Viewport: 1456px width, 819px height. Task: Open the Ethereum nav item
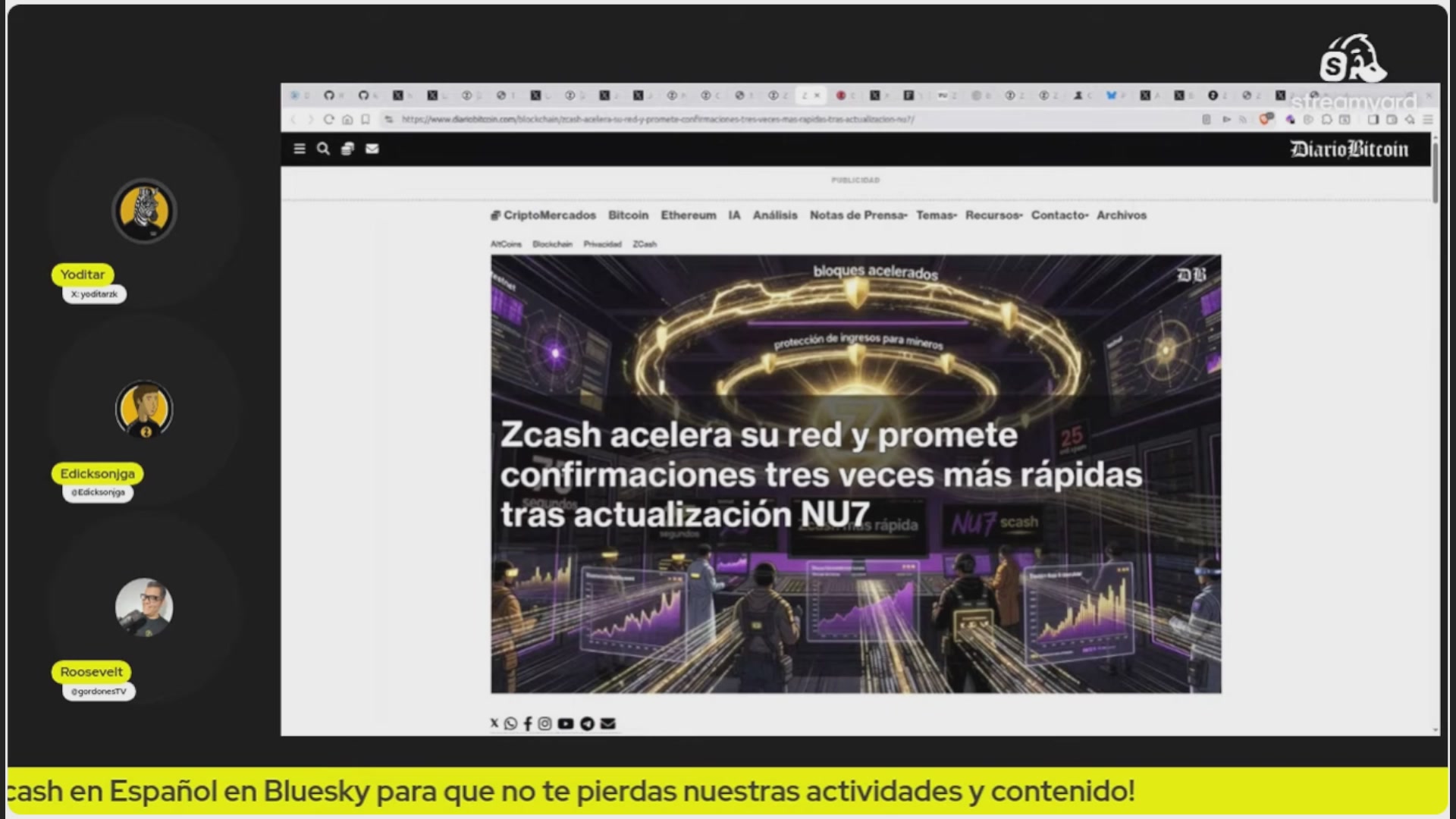pos(689,215)
